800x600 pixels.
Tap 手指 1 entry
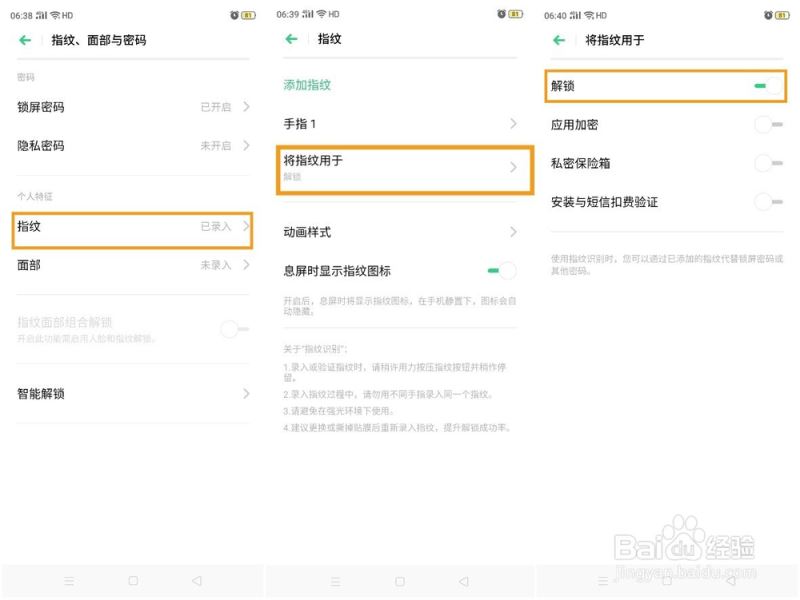(x=400, y=123)
